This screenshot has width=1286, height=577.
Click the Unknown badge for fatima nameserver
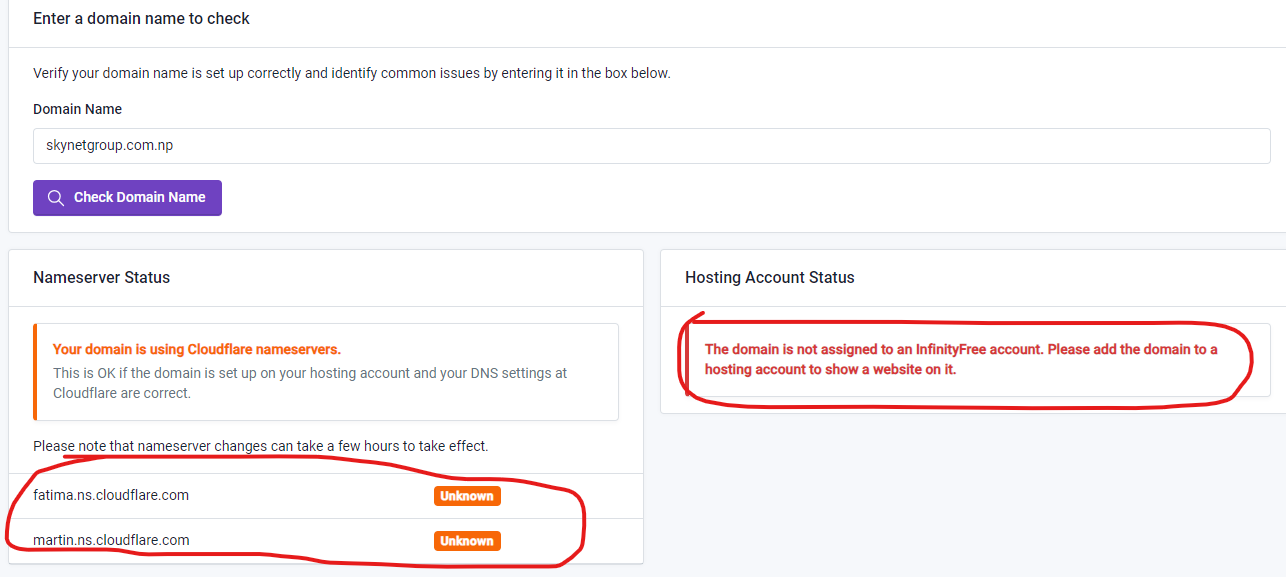(x=467, y=496)
